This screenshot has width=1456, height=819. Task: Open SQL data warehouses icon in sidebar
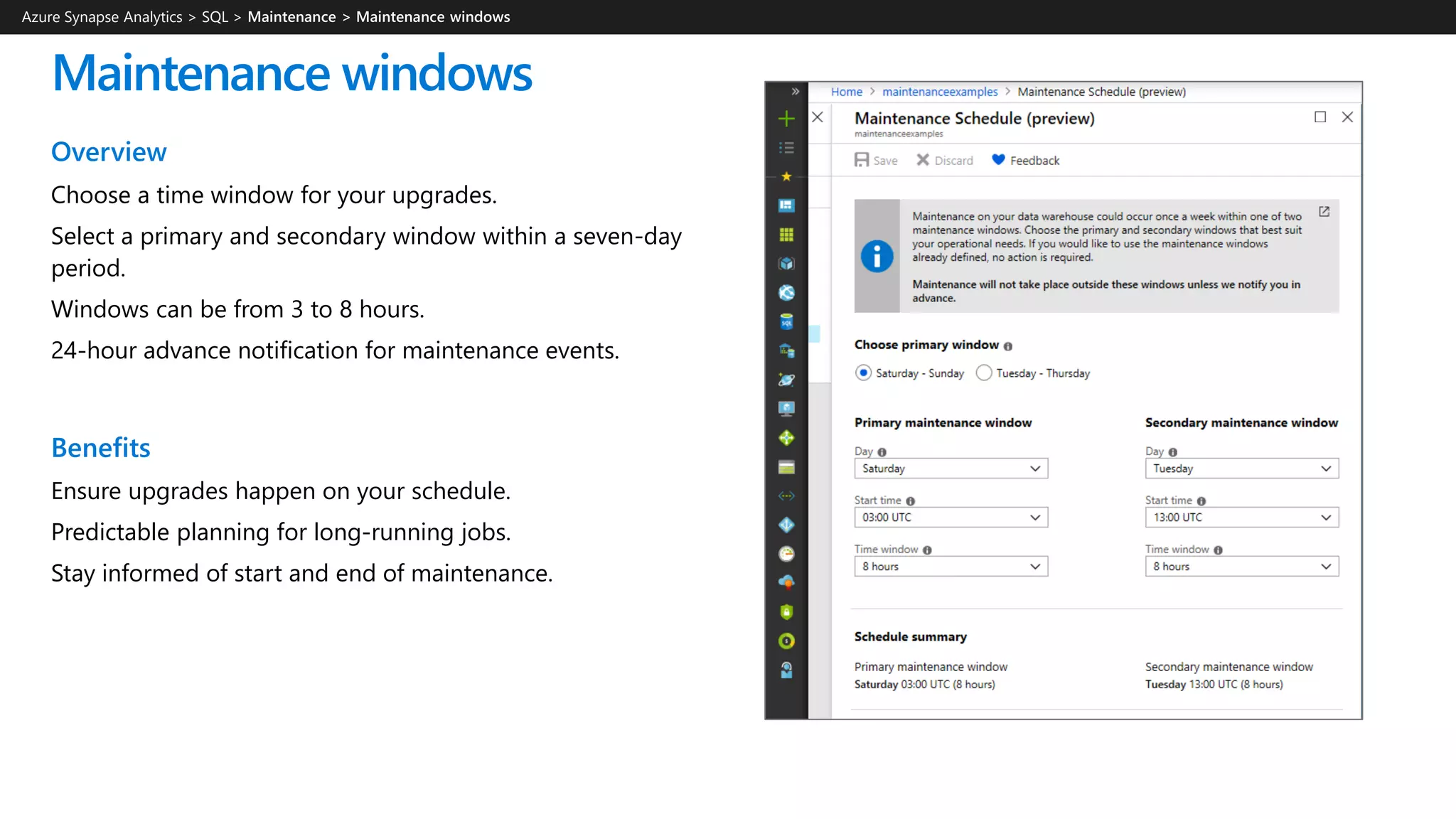(786, 350)
